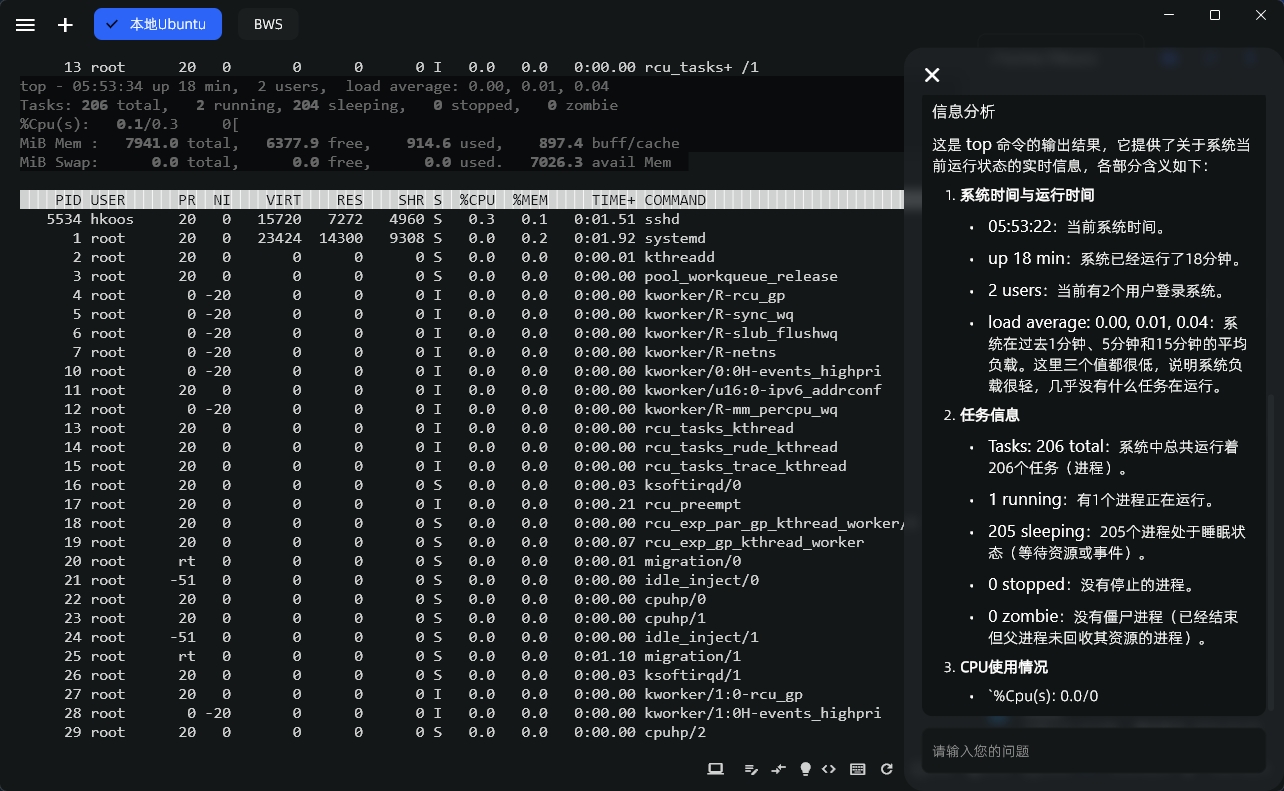Image resolution: width=1284 pixels, height=791 pixels.
Task: Close the 信息分析 side panel
Action: pos(932,75)
